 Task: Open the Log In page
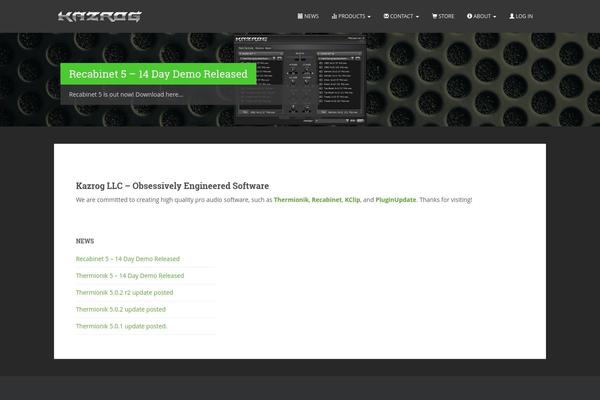(x=521, y=16)
